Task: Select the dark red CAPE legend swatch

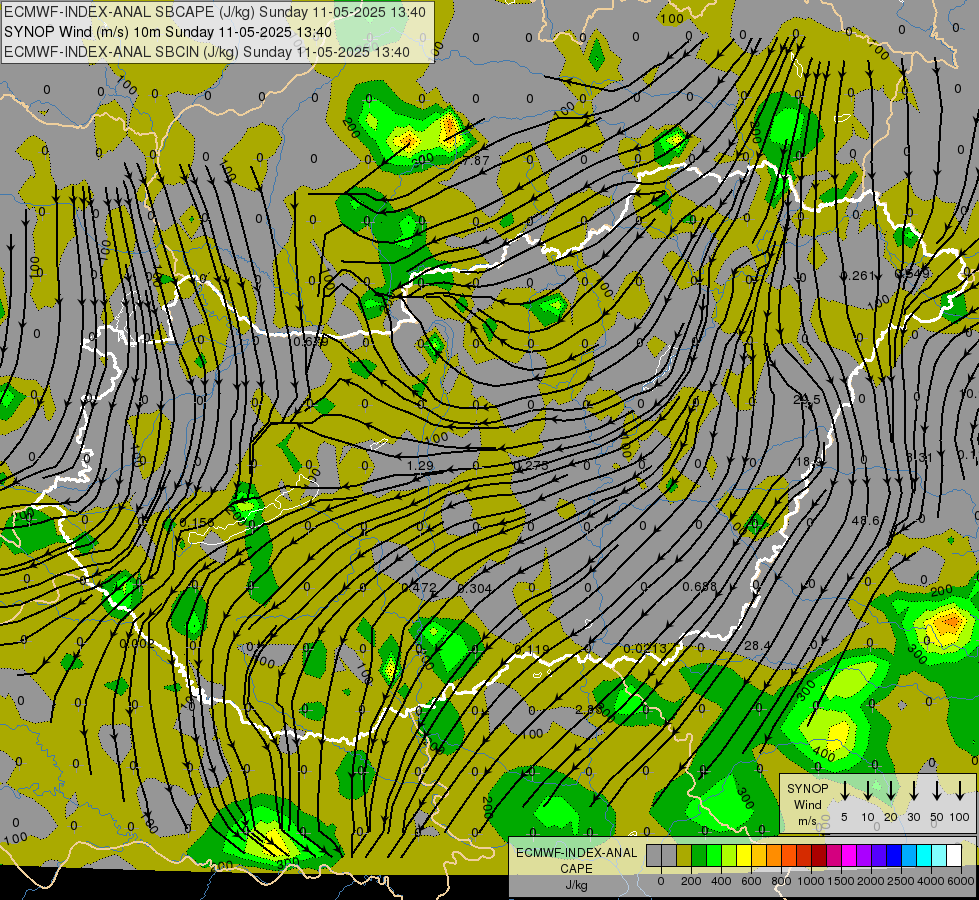Action: pyautogui.click(x=819, y=856)
